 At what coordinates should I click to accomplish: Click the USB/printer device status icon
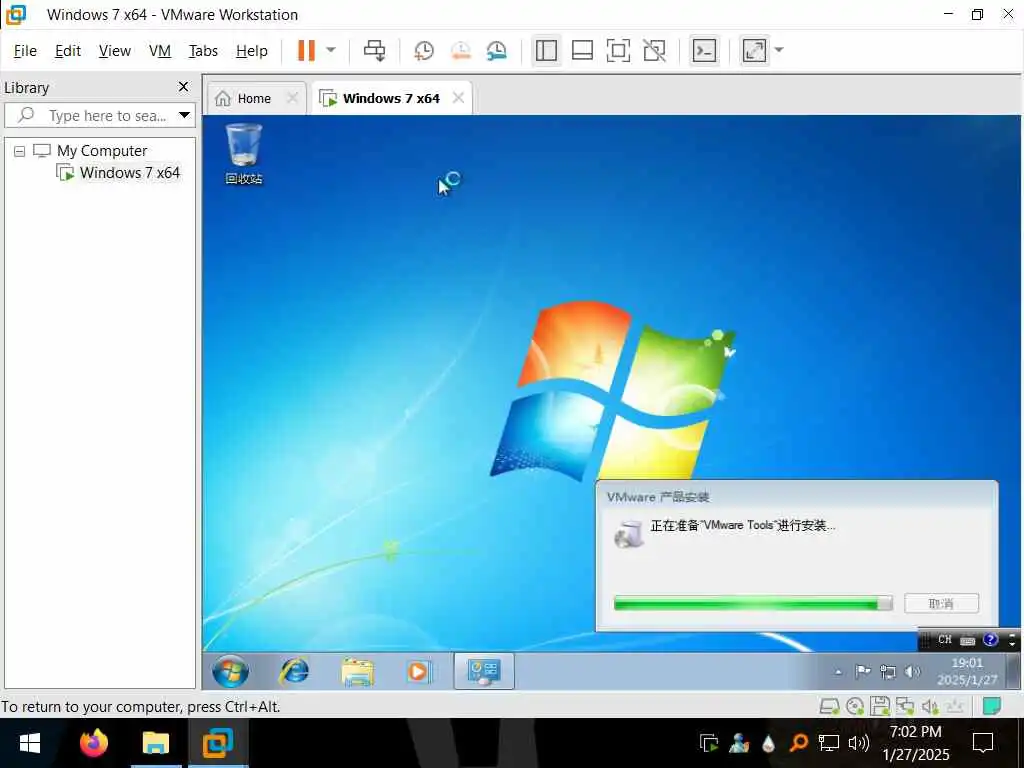tap(954, 707)
